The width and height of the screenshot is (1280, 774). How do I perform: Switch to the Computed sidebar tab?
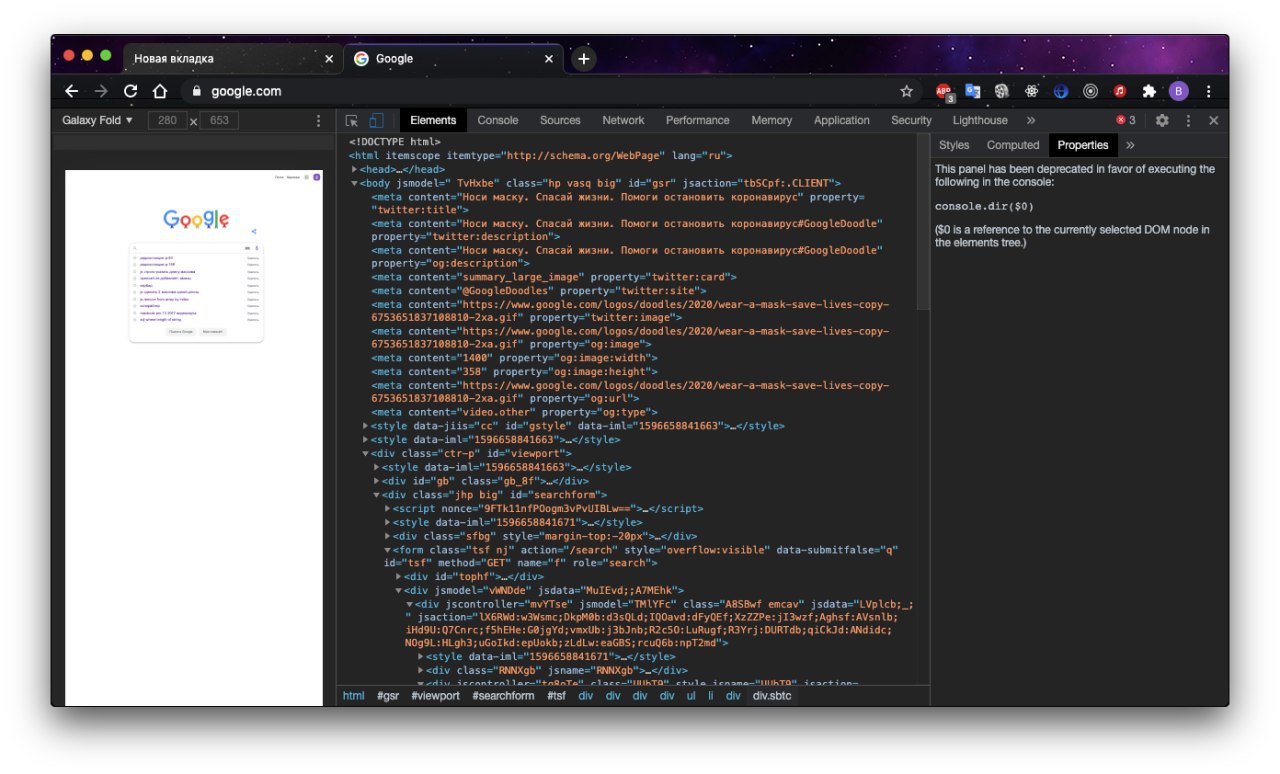pos(1013,145)
